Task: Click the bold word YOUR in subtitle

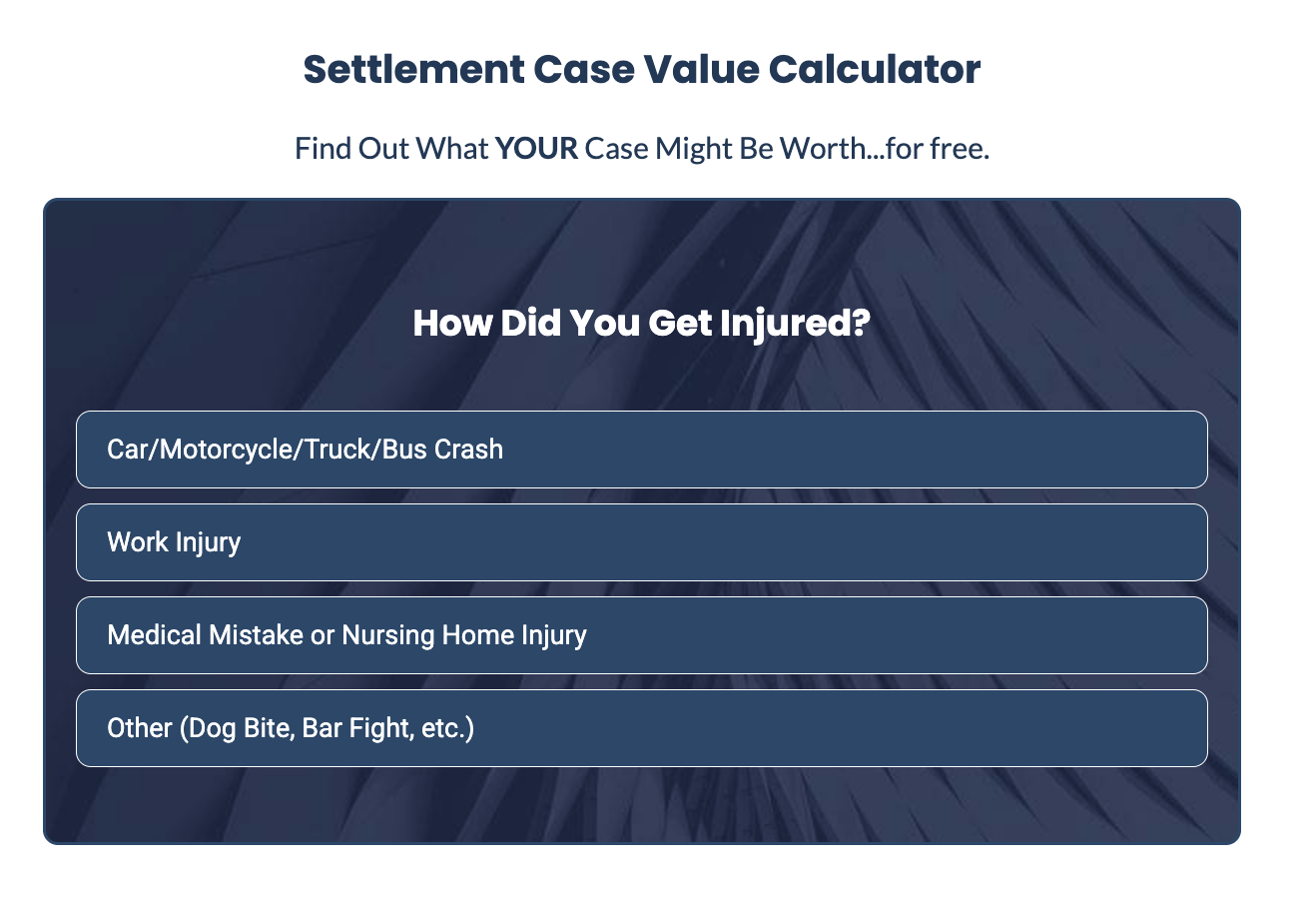Action: tap(537, 149)
